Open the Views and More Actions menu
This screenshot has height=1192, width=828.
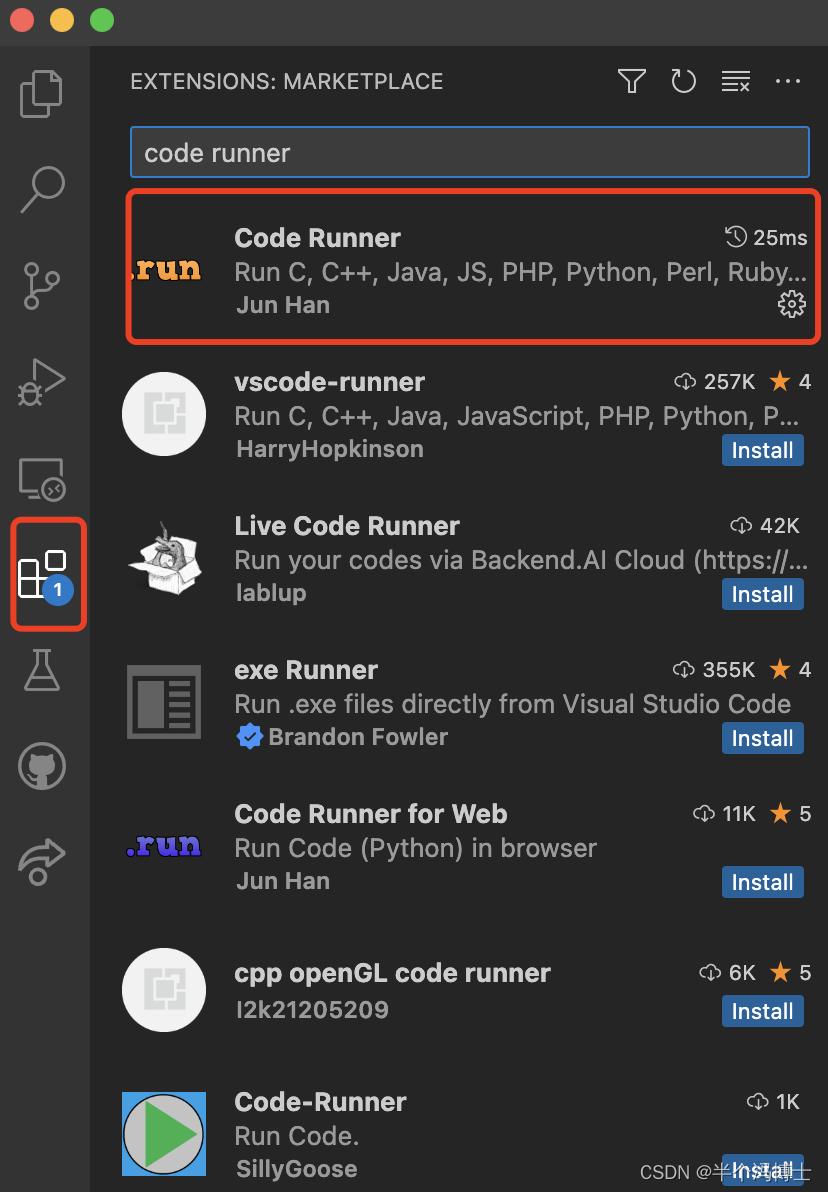click(788, 81)
